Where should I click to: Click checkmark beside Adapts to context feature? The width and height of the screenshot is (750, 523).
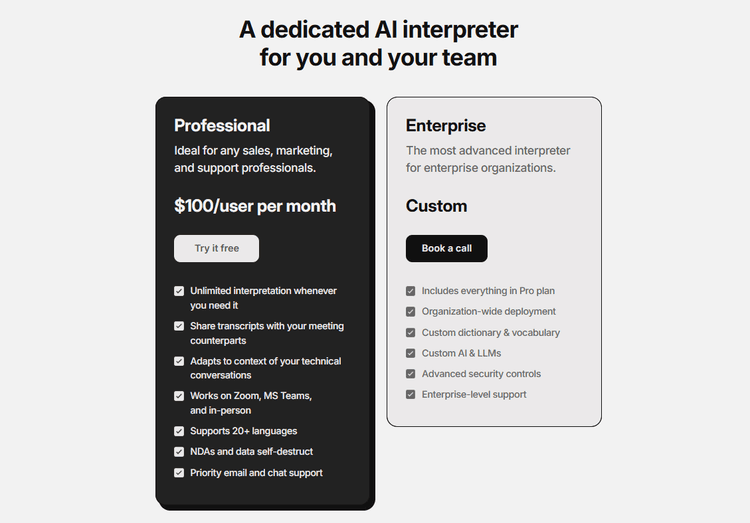(179, 361)
